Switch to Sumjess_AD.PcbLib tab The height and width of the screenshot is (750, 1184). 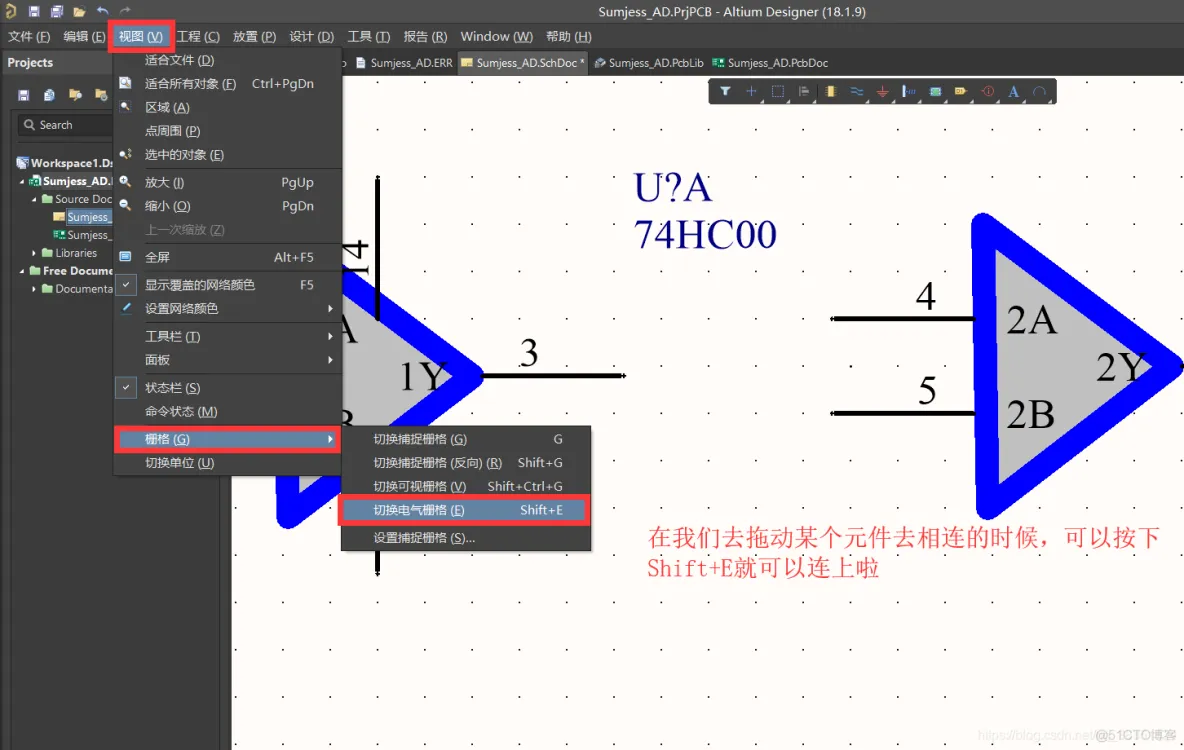(x=649, y=63)
